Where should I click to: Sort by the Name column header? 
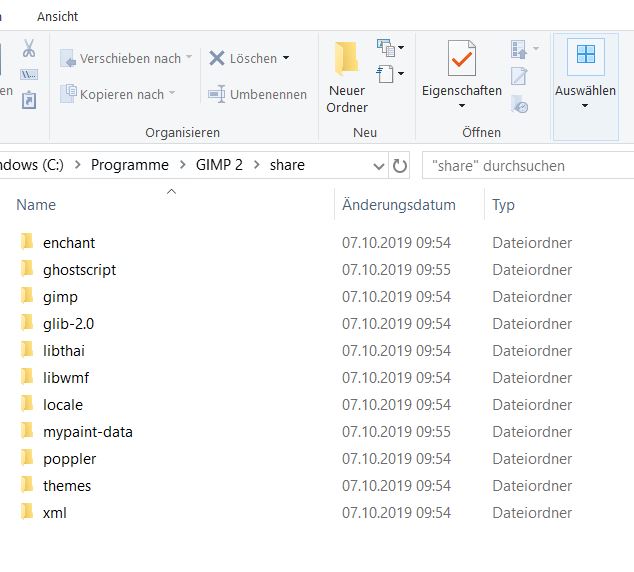pyautogui.click(x=36, y=205)
